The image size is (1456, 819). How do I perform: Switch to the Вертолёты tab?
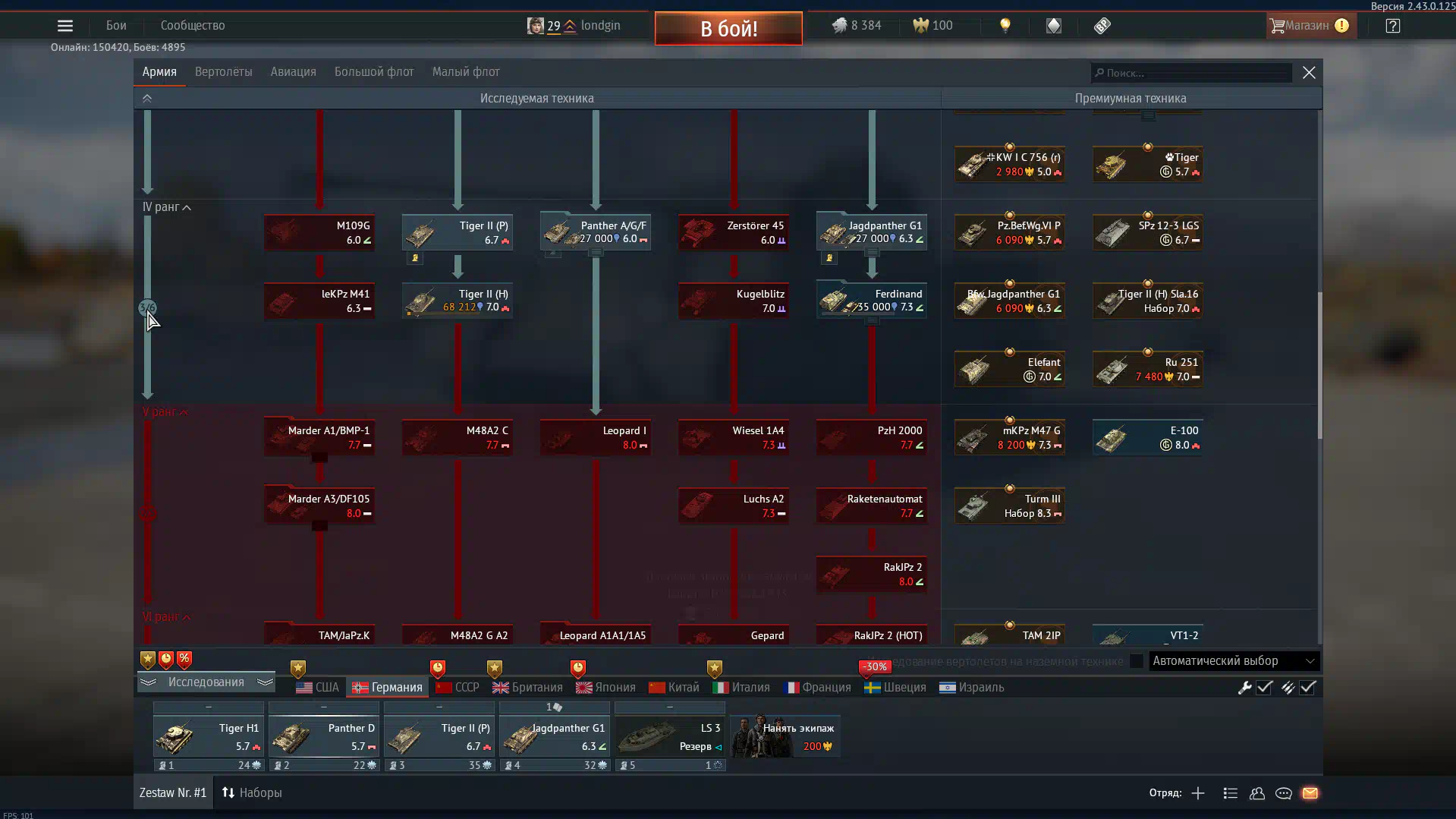[223, 72]
